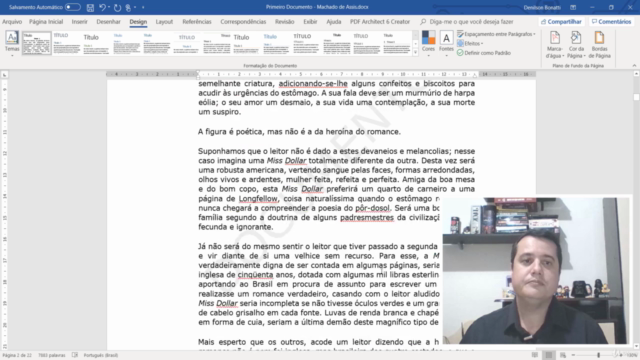
Task: Click the zoom out minus button
Action: [x=573, y=355]
